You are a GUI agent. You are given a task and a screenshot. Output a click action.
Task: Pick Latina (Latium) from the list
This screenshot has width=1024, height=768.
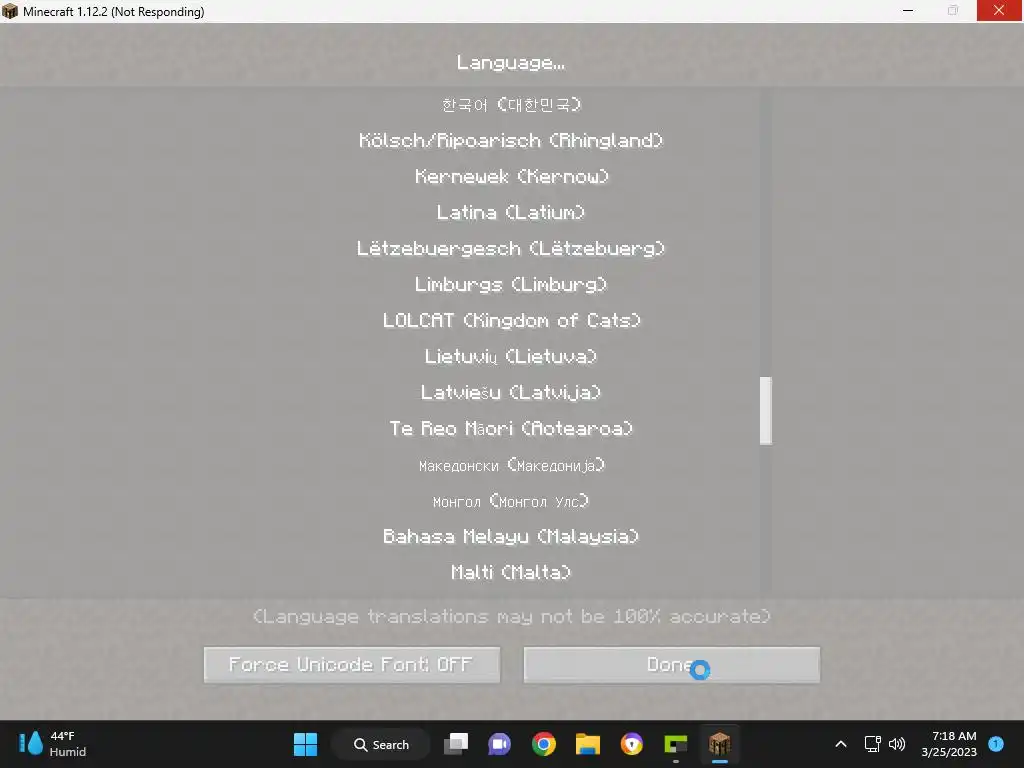click(x=511, y=212)
